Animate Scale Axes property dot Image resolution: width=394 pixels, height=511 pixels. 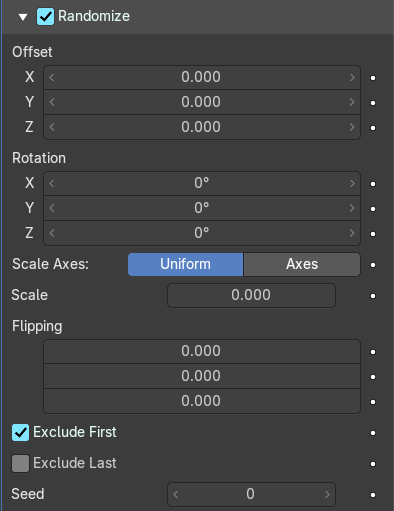click(x=373, y=265)
